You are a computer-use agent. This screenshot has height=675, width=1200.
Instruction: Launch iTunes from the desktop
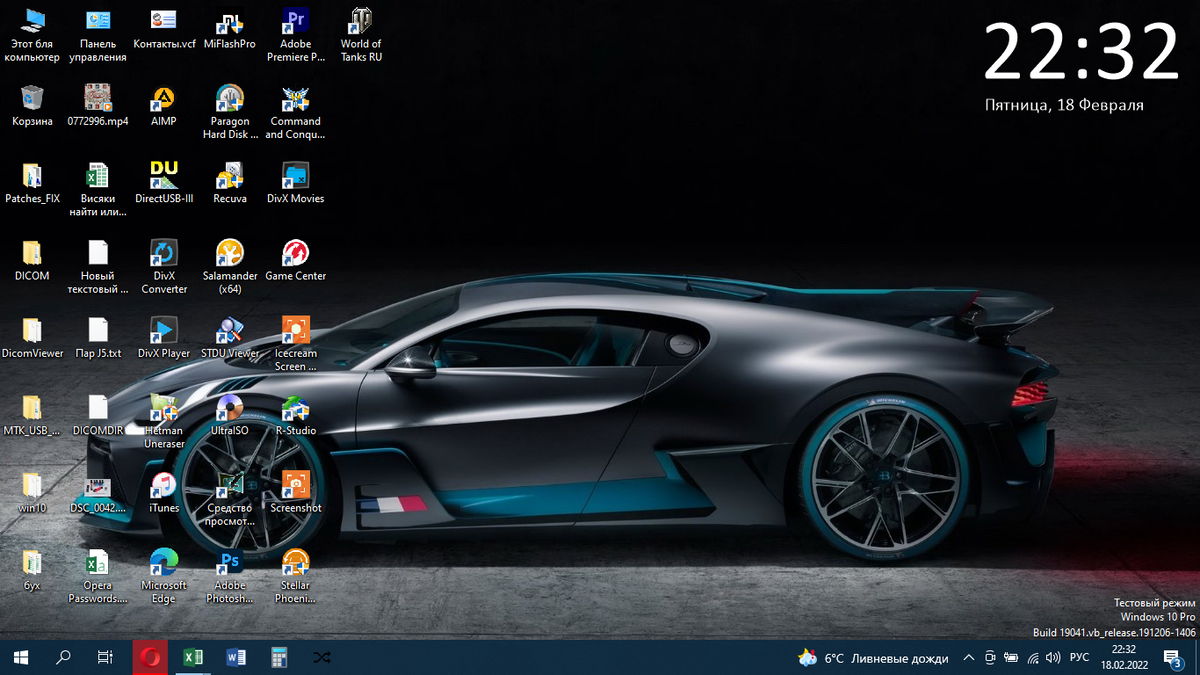[x=164, y=491]
